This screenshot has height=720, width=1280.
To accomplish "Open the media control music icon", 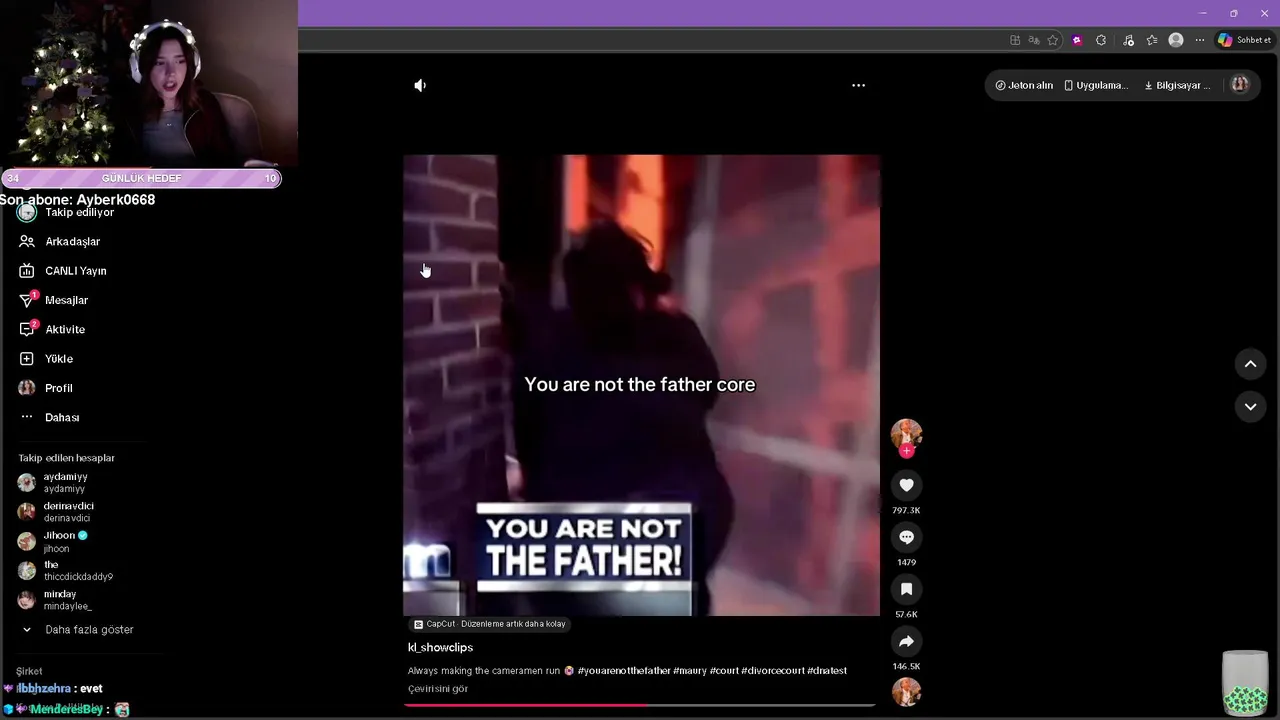I will point(1129,40).
